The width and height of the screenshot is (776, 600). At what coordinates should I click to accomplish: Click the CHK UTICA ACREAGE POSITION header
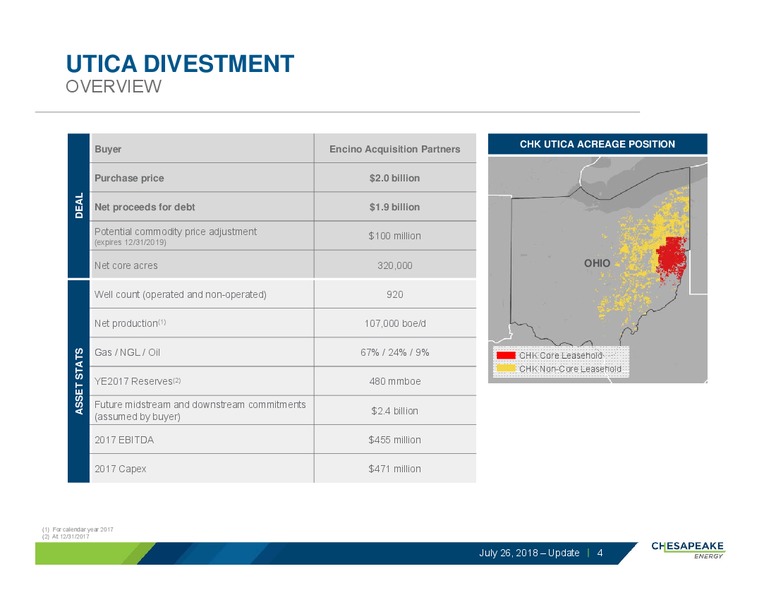pyautogui.click(x=597, y=144)
